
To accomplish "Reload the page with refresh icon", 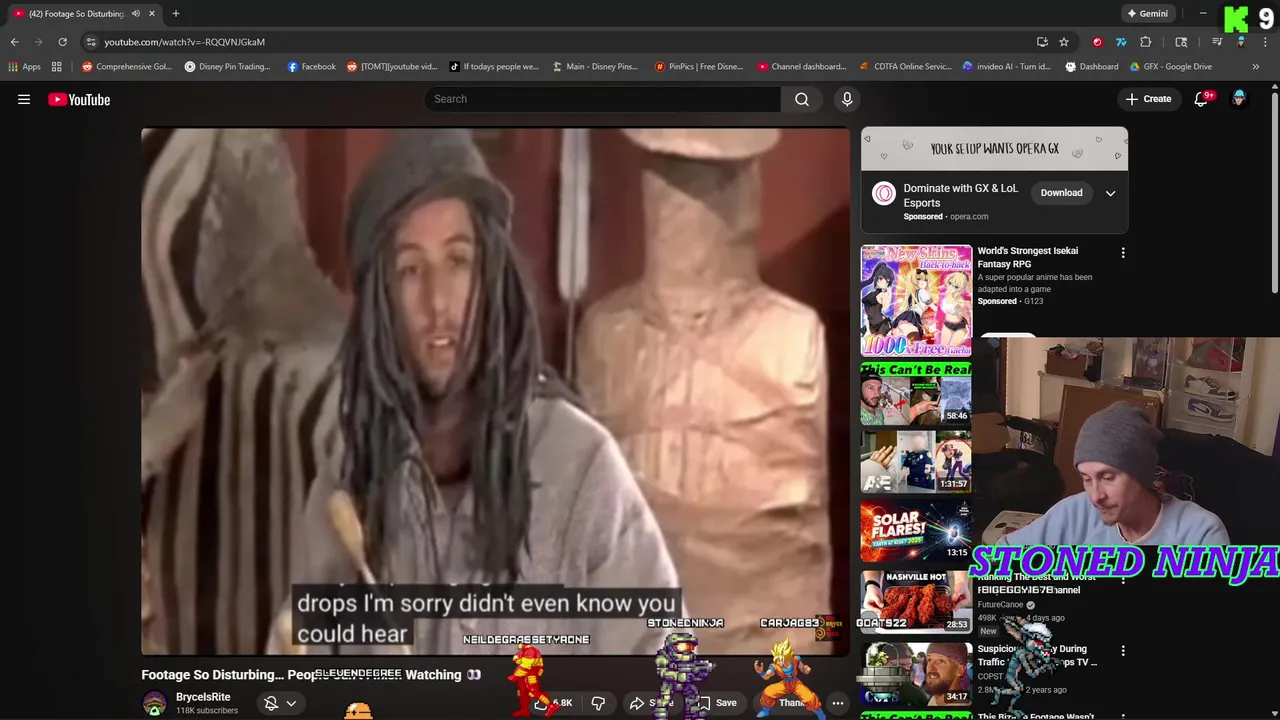I will tap(62, 42).
